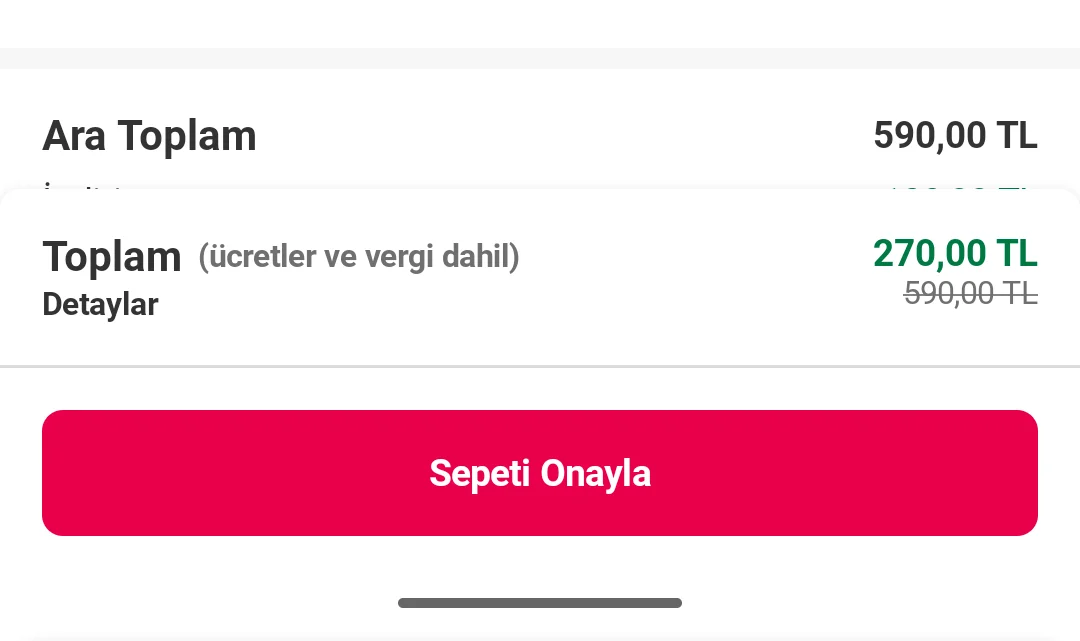Tap the struck-through 590,00 TL price
This screenshot has height=641, width=1080.
click(970, 293)
